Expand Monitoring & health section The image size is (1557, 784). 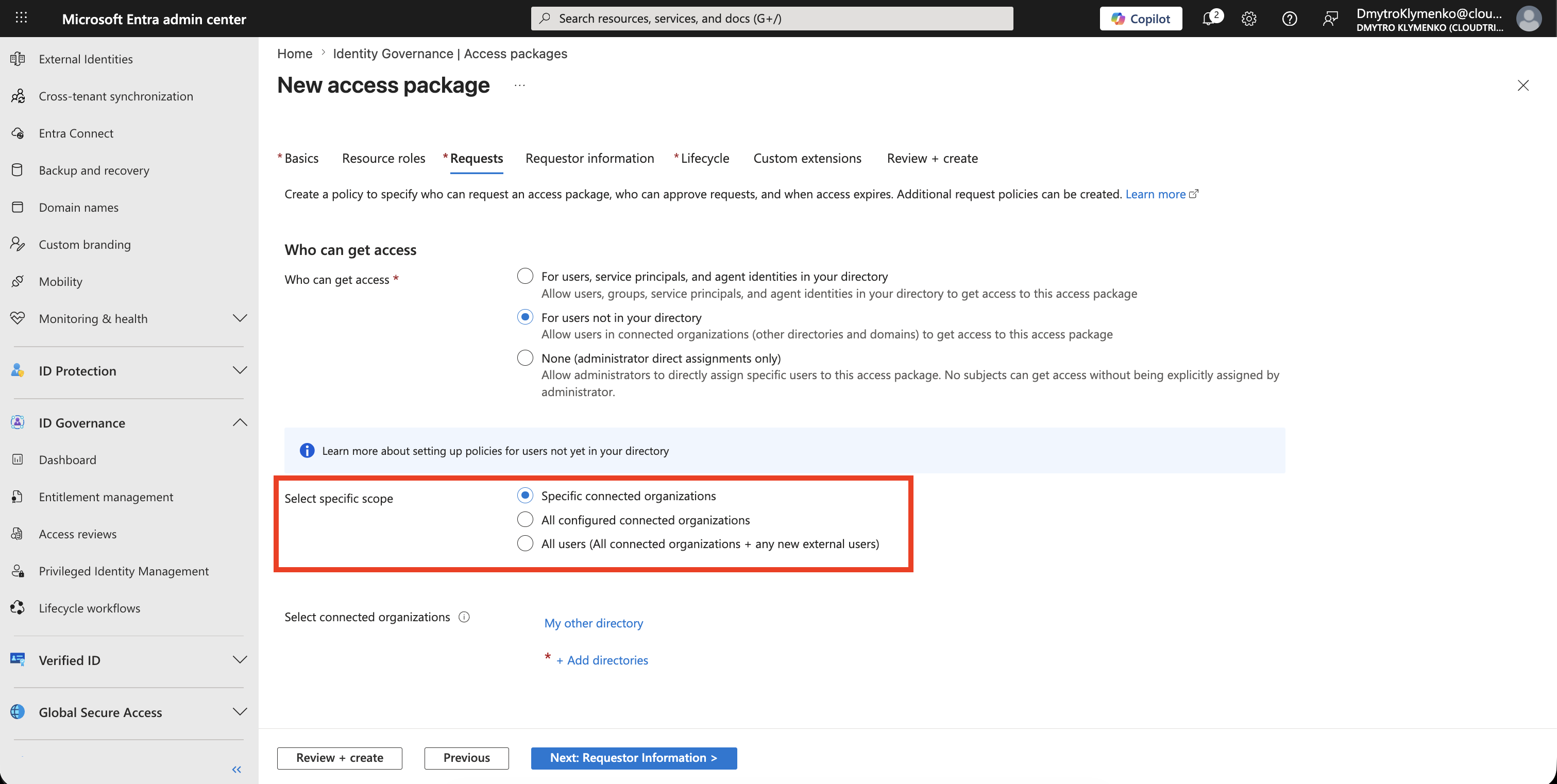coord(240,318)
